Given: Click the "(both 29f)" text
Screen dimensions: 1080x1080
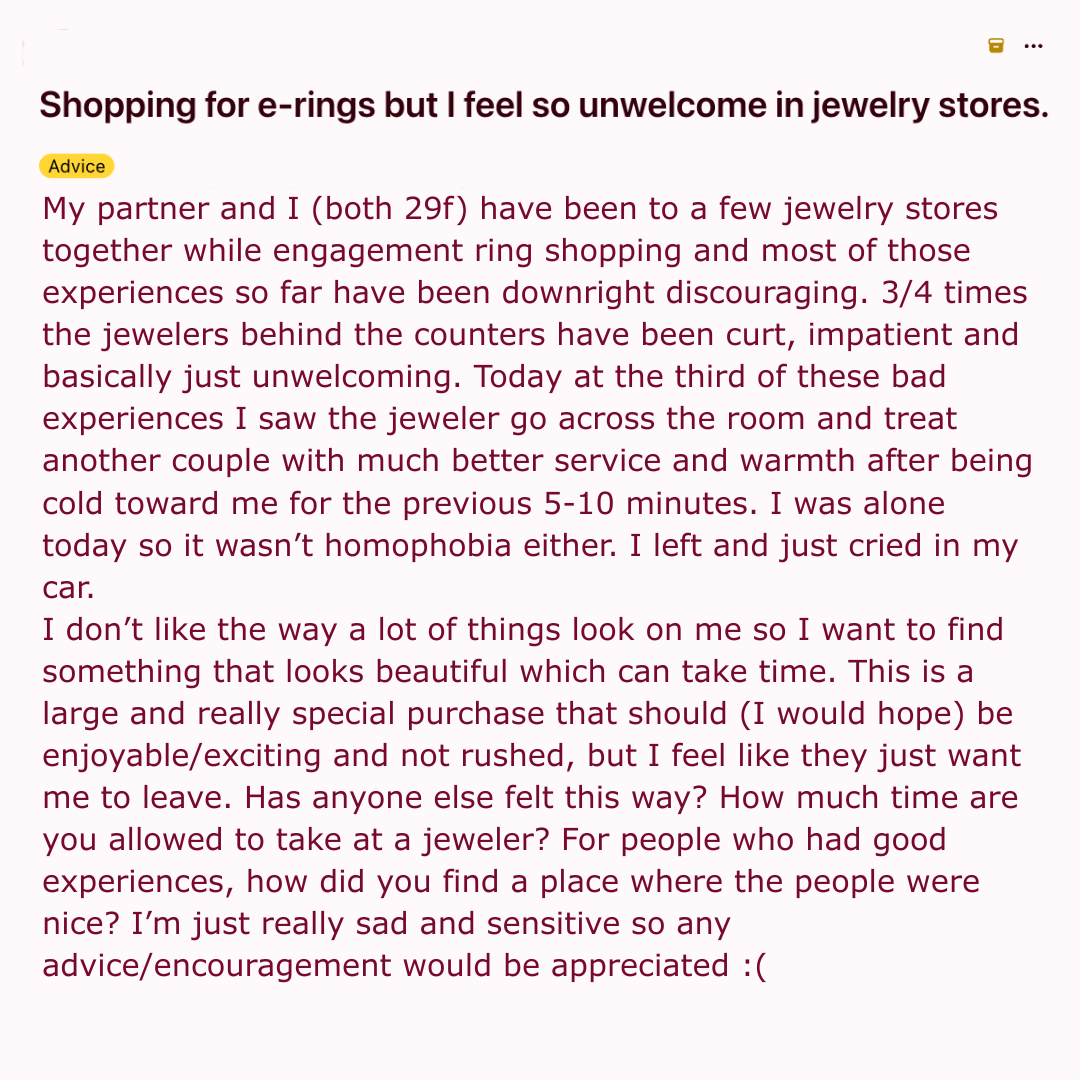Looking at the screenshot, I should [391, 210].
